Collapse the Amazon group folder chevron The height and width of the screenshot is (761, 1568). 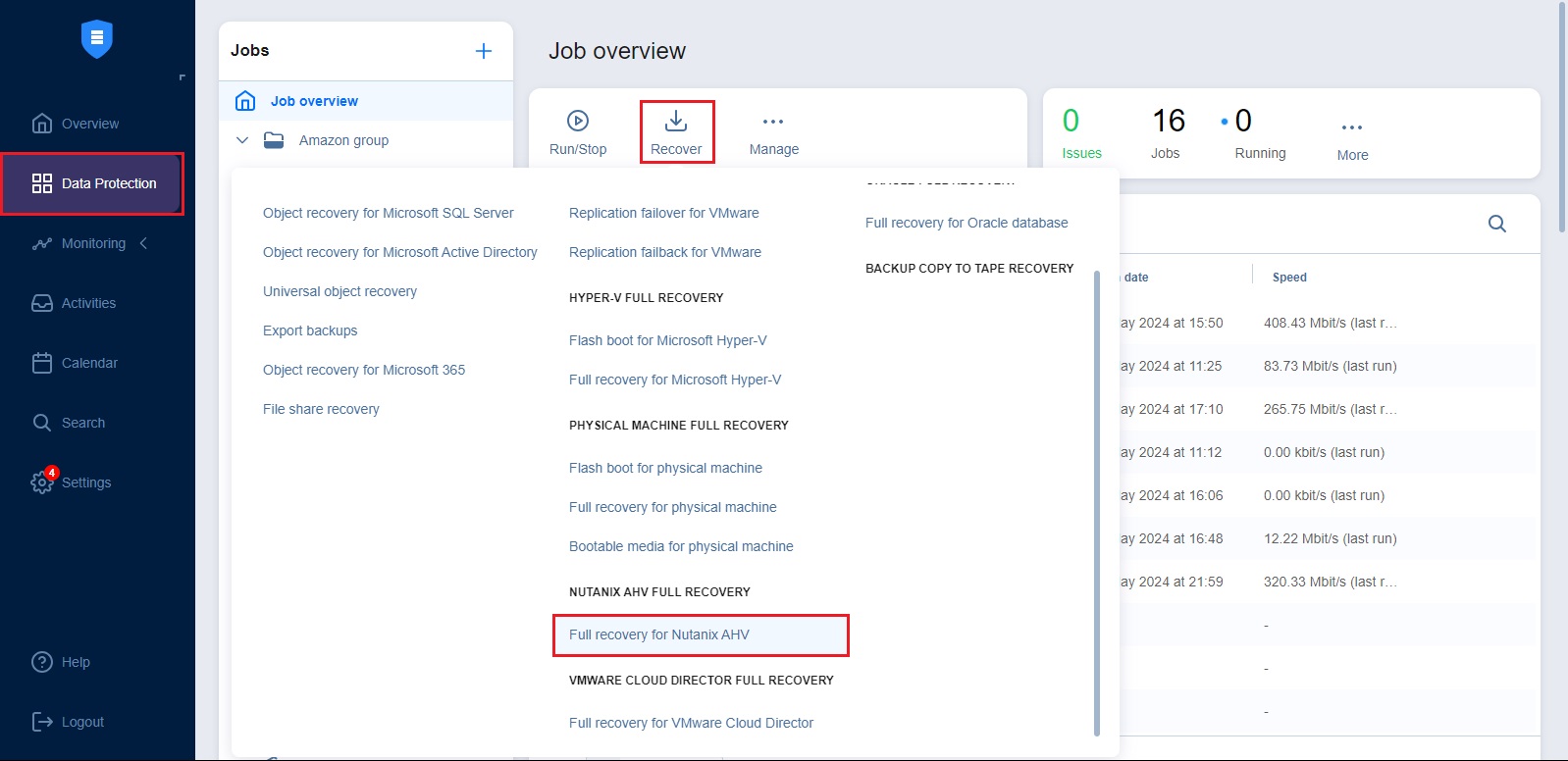click(242, 140)
